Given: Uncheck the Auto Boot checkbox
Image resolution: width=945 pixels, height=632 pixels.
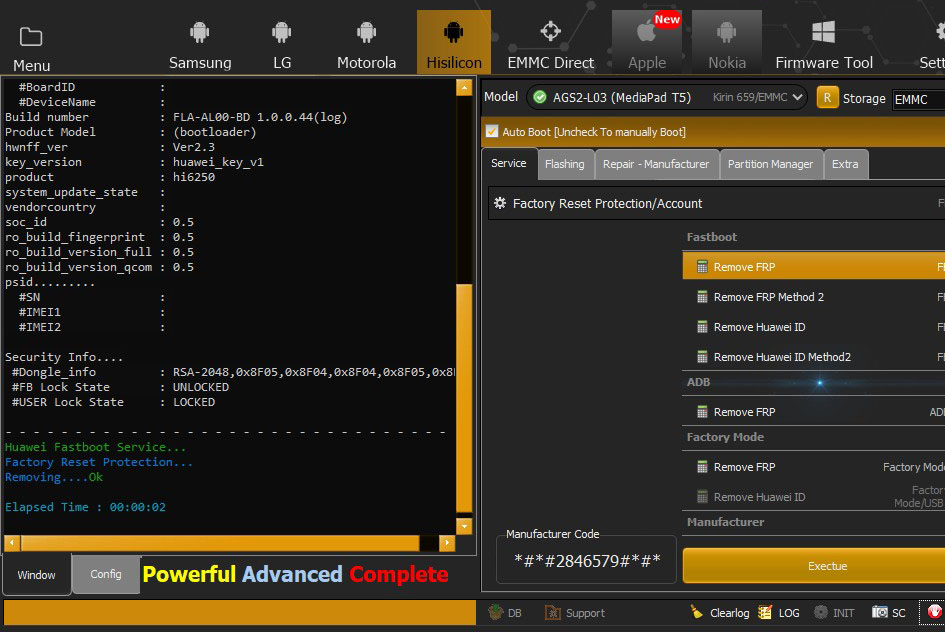Looking at the screenshot, I should click(x=492, y=131).
